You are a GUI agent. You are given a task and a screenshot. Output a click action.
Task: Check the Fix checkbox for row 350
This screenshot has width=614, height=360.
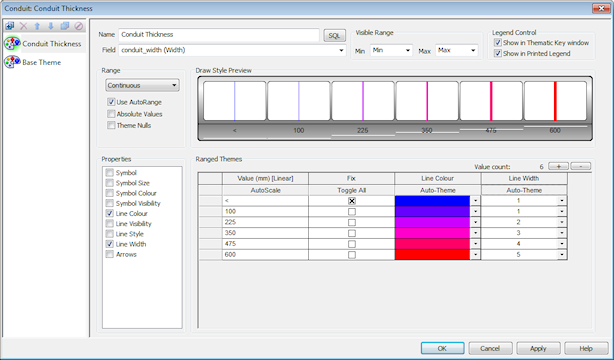(x=352, y=233)
